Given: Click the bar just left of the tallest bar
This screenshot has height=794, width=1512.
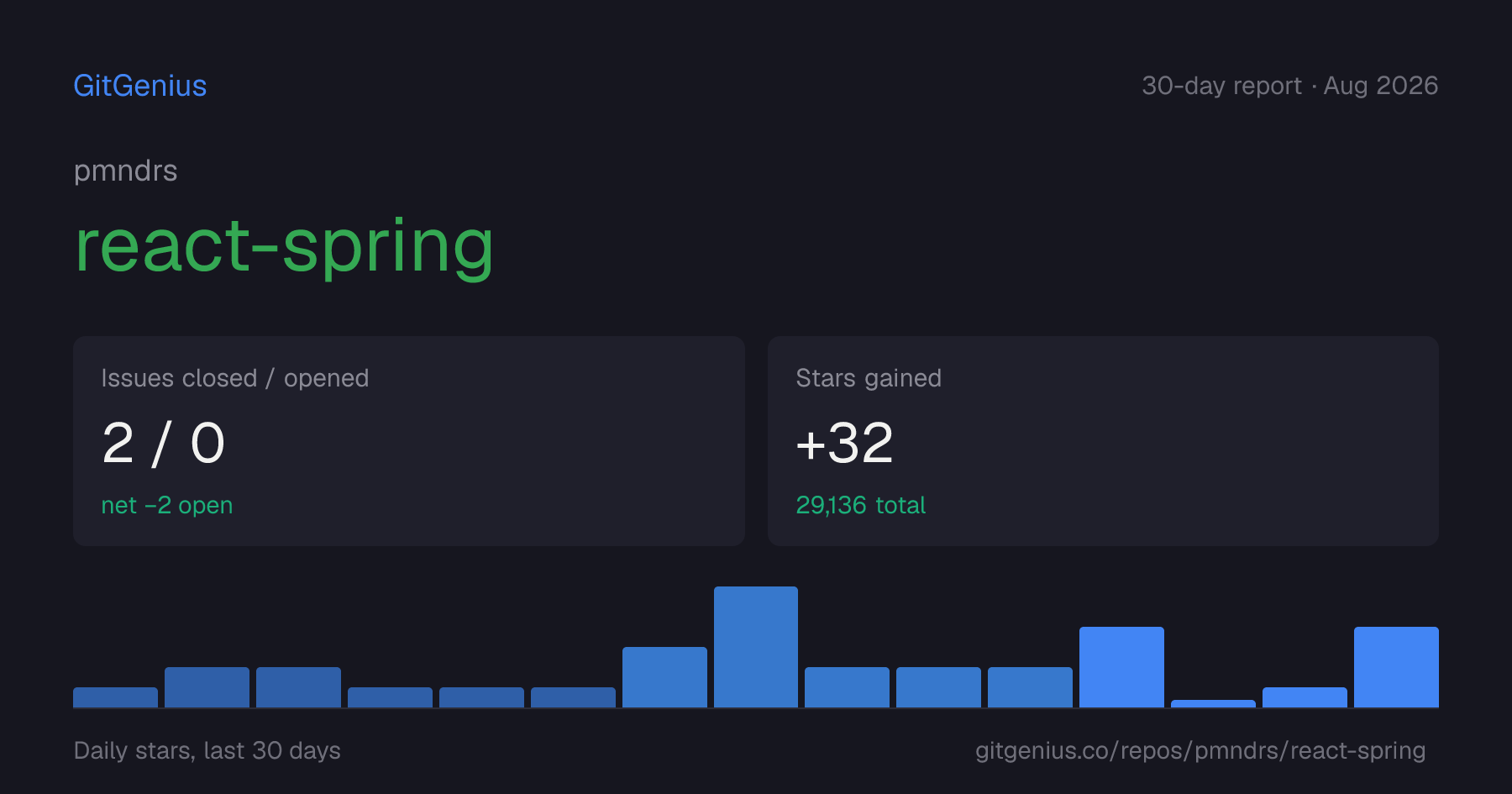Looking at the screenshot, I should coord(664,677).
